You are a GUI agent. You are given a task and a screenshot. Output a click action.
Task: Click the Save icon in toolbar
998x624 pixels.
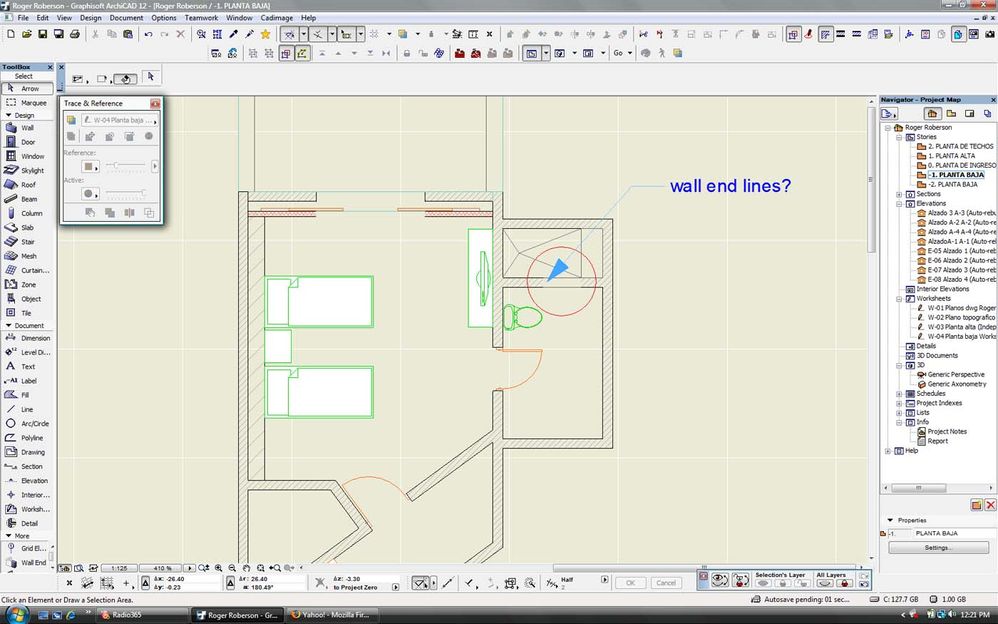coord(44,34)
